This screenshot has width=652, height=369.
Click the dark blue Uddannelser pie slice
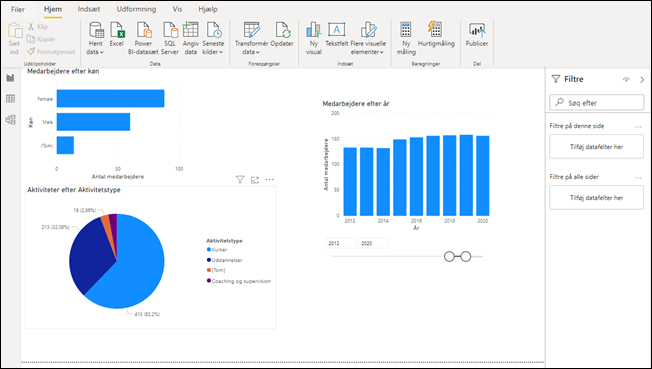pos(89,254)
